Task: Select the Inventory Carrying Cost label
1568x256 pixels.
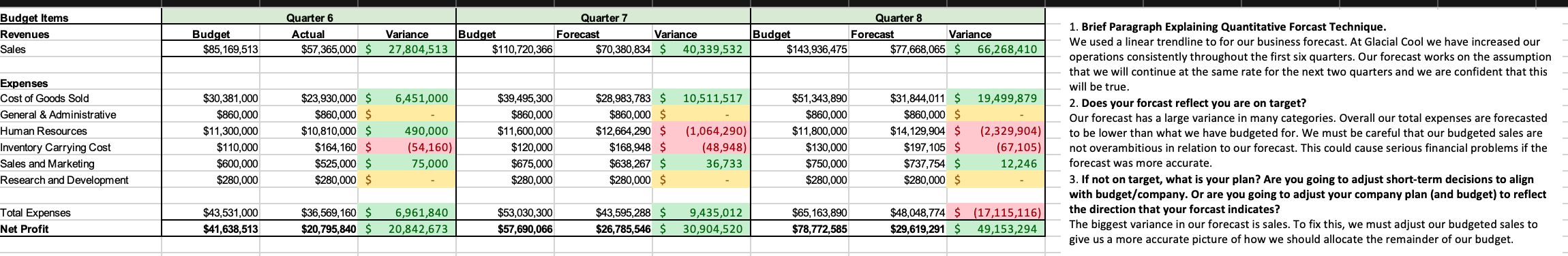Action: (x=80, y=148)
